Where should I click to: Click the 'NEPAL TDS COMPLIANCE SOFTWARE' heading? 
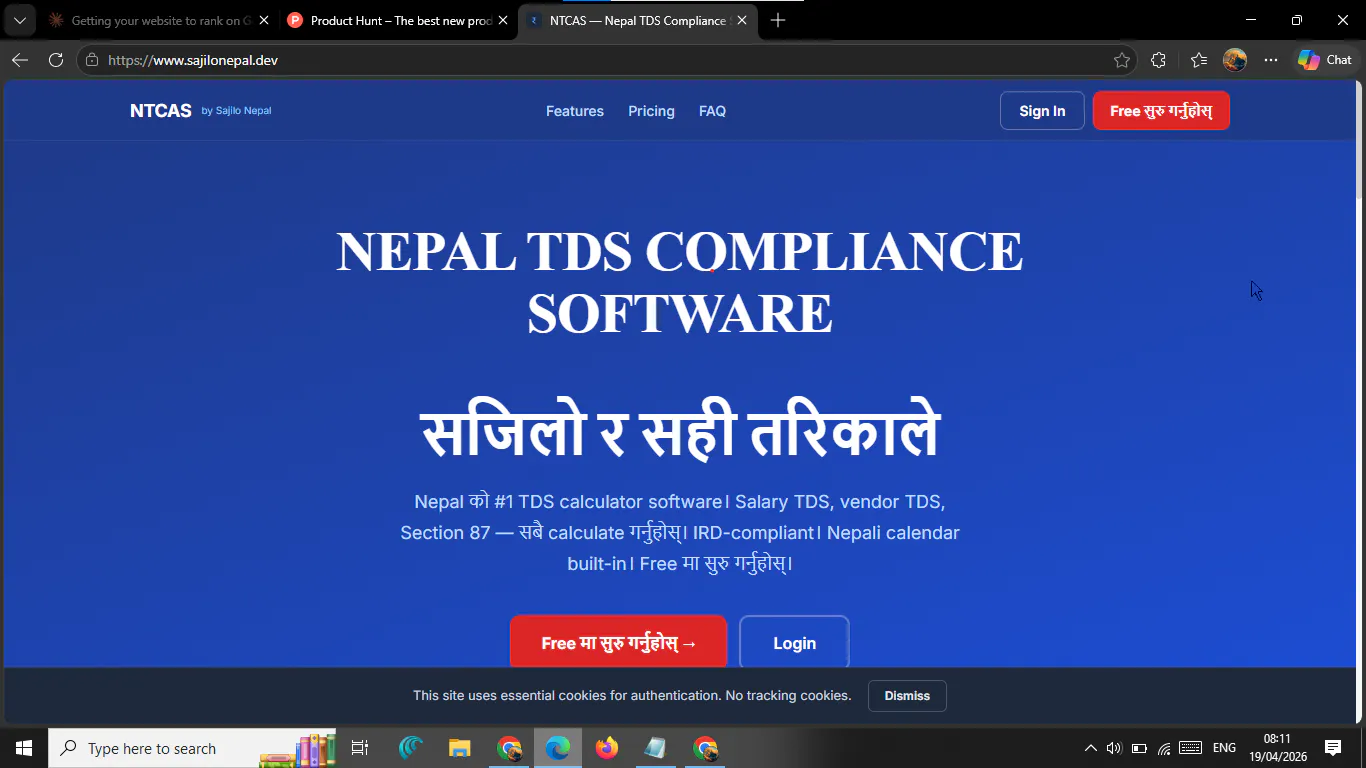680,282
